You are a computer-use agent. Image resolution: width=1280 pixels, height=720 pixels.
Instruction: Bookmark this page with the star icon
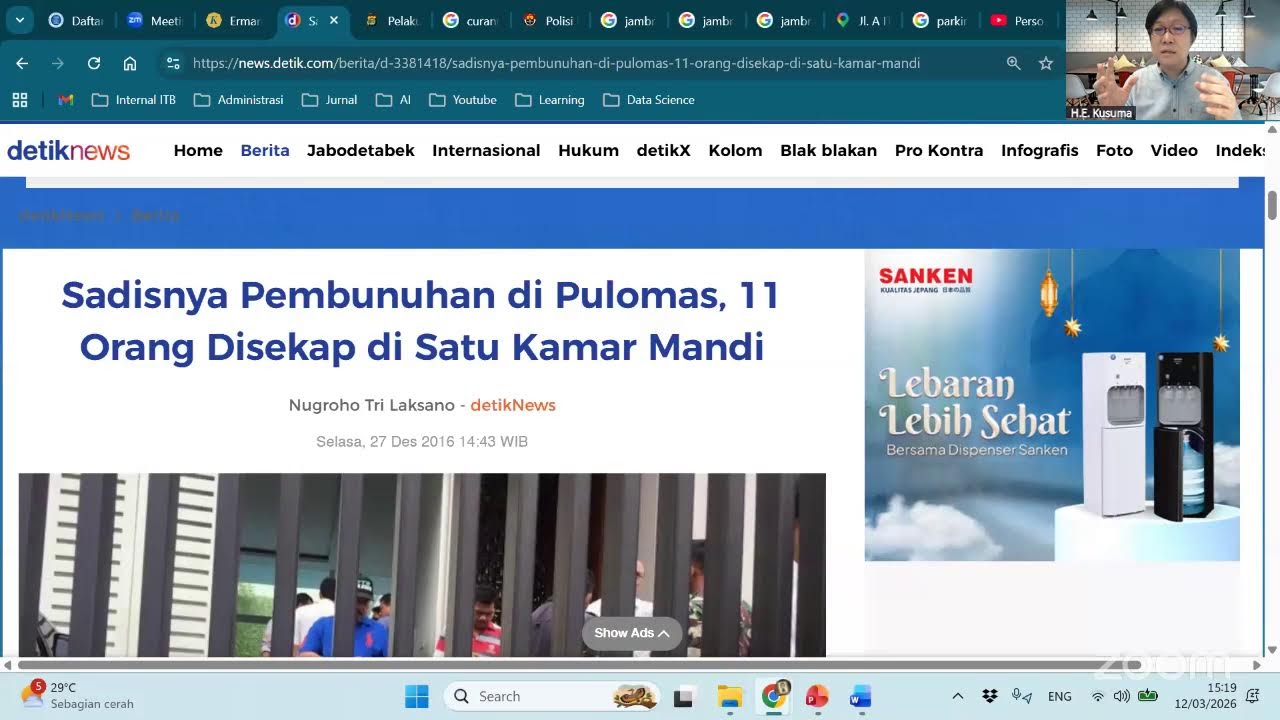pyautogui.click(x=1046, y=63)
